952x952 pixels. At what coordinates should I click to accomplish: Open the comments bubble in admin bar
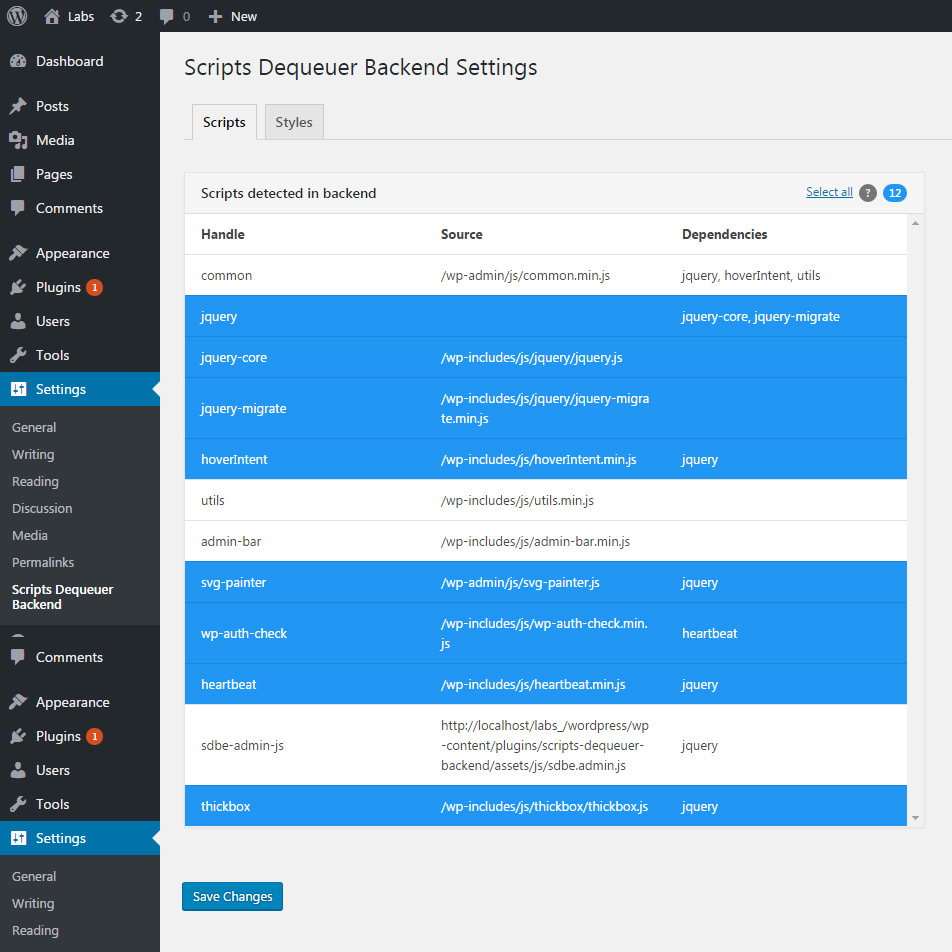click(167, 16)
